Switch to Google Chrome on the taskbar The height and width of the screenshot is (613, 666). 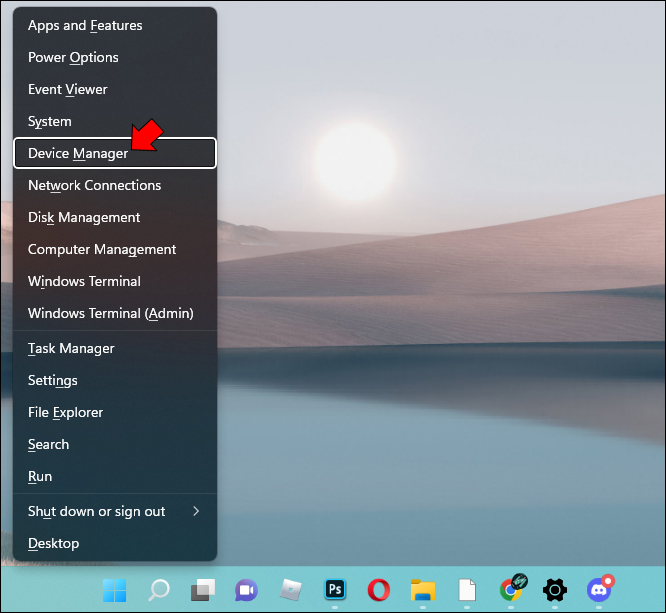(x=512, y=588)
